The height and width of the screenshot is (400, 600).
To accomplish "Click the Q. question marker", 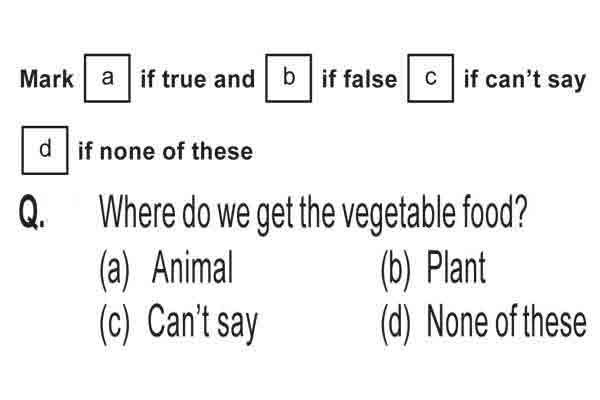I will [32, 212].
